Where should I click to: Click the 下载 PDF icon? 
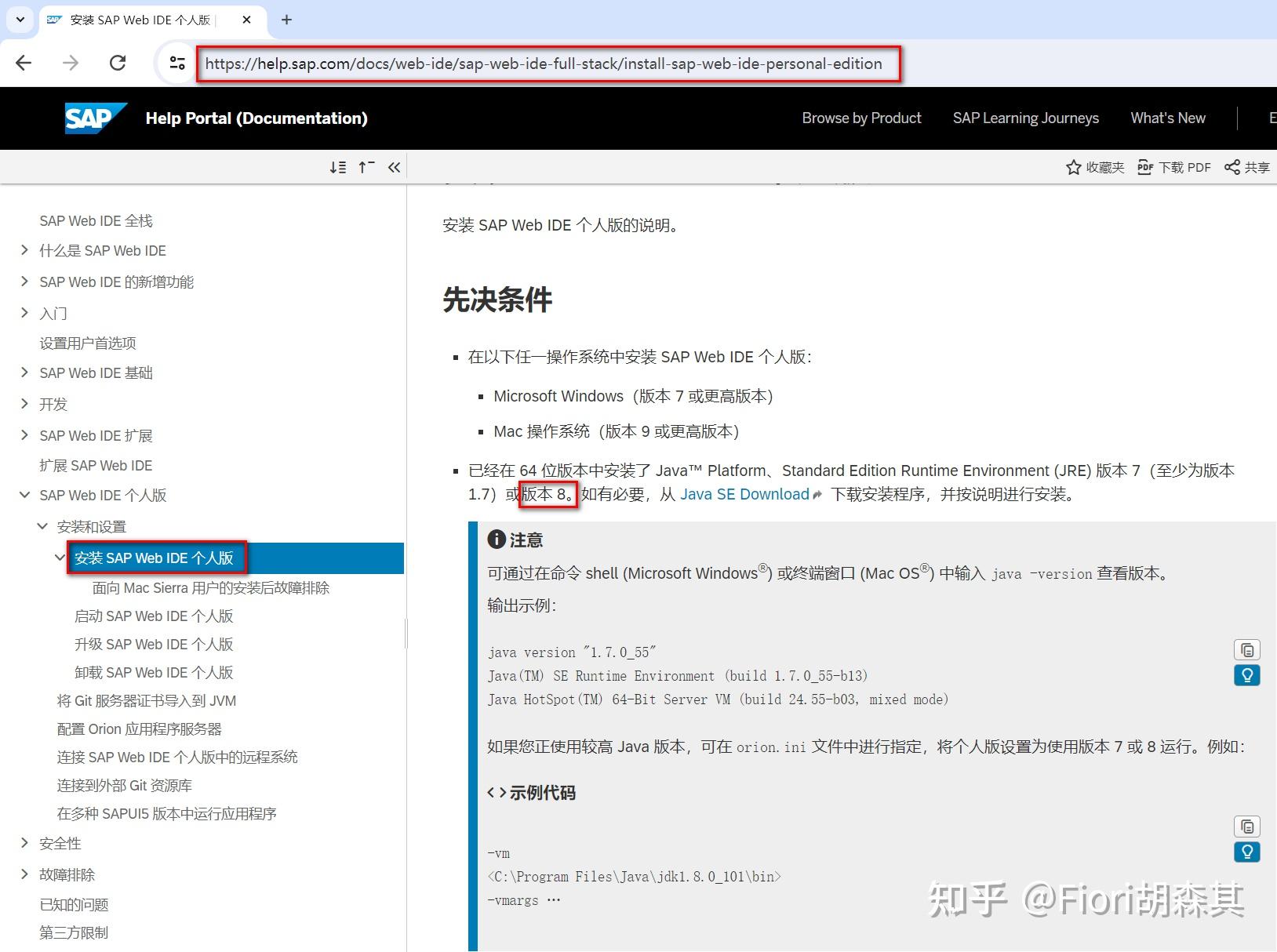pos(1146,167)
